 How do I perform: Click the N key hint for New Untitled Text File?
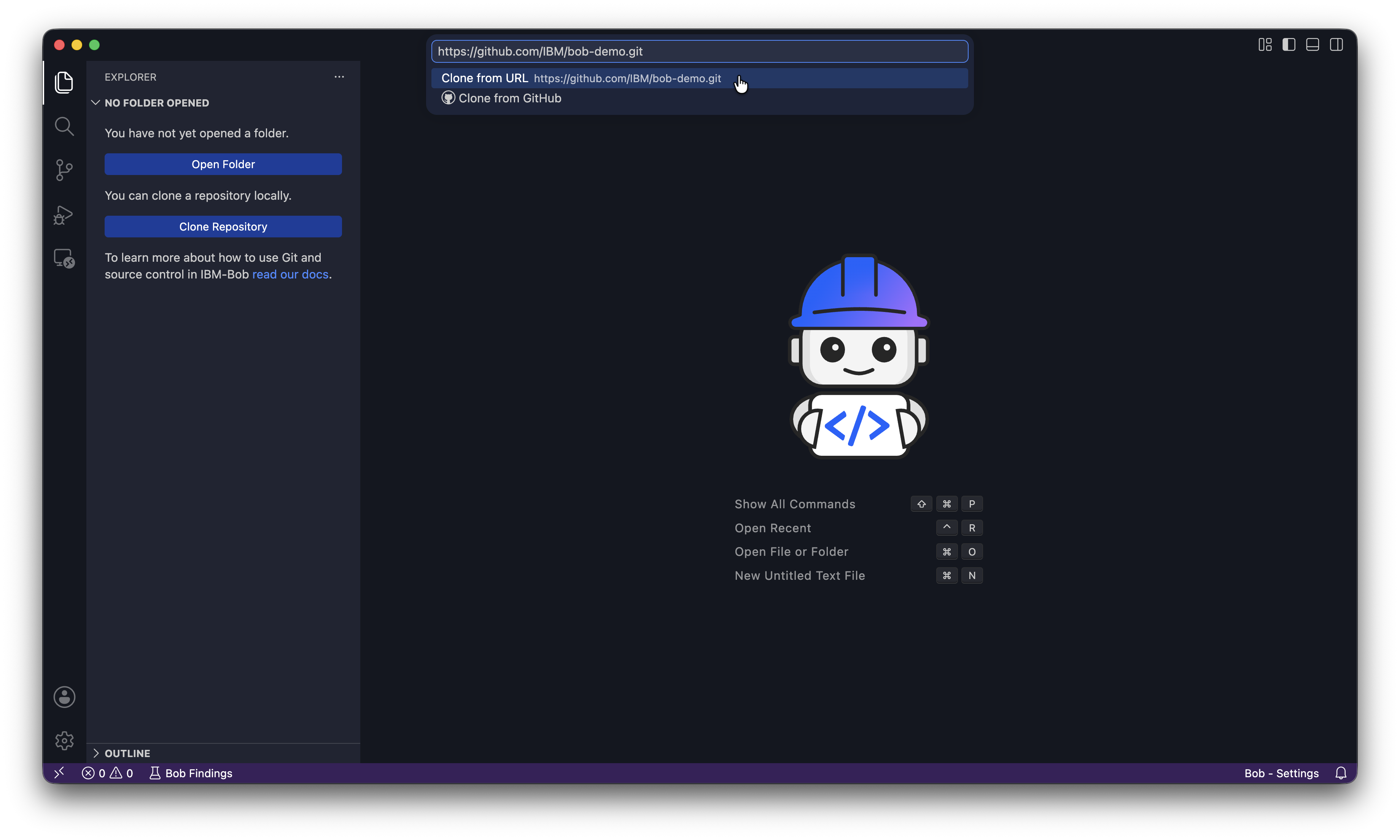pyautogui.click(x=972, y=575)
